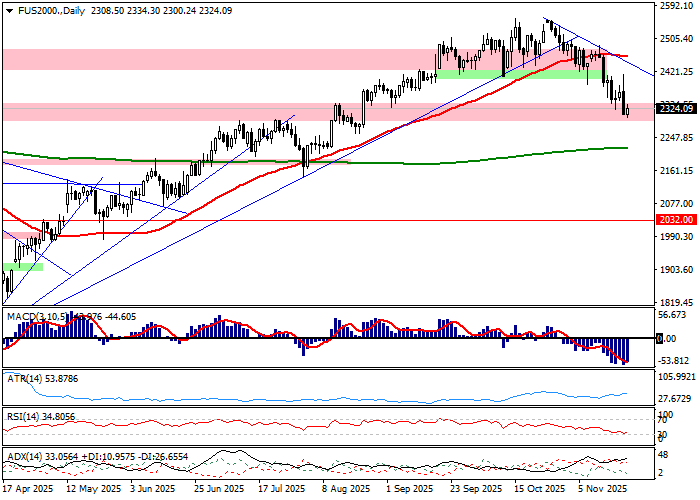Click the latest candlestick on the chart
The width and height of the screenshot is (700, 500).
pos(627,110)
